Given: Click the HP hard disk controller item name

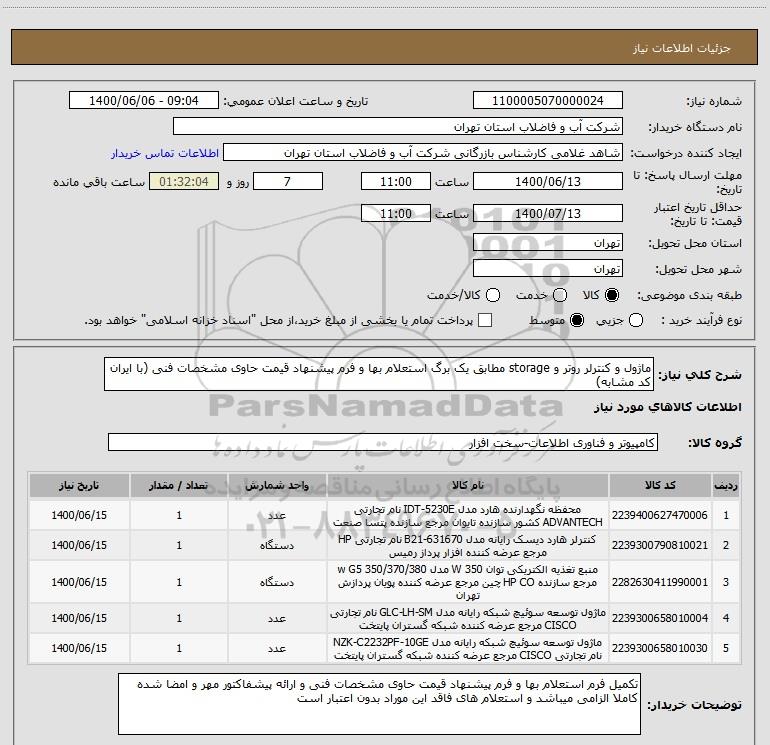Looking at the screenshot, I should coord(468,545).
